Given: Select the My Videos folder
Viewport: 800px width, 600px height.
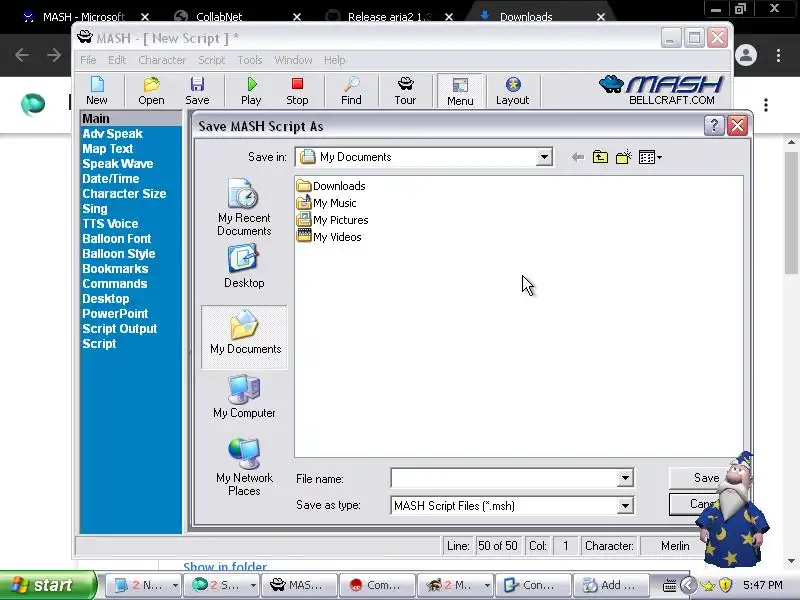Looking at the screenshot, I should [x=329, y=237].
